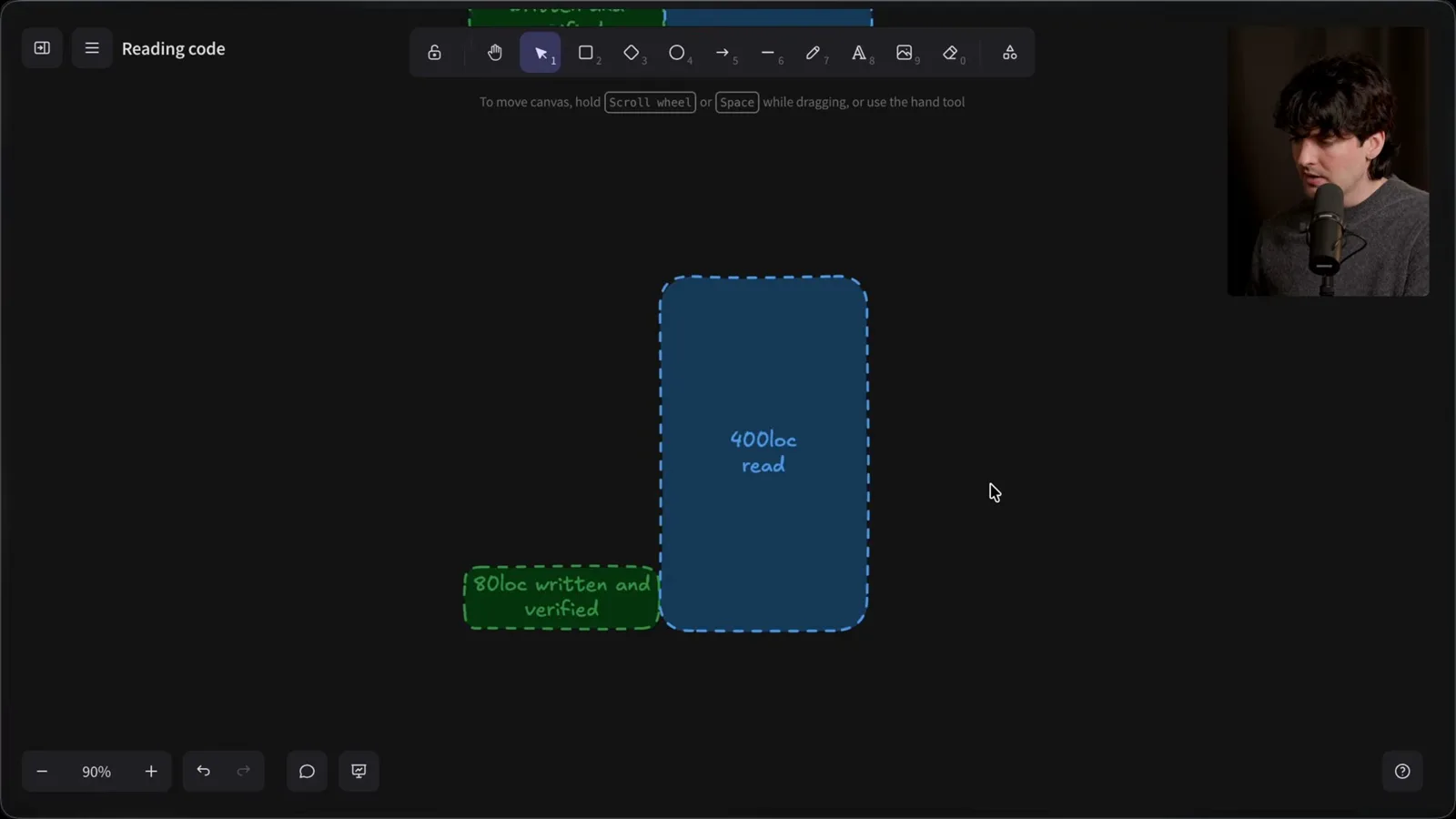1456x819 pixels.
Task: Select the Rectangle tool
Action: [x=586, y=53]
